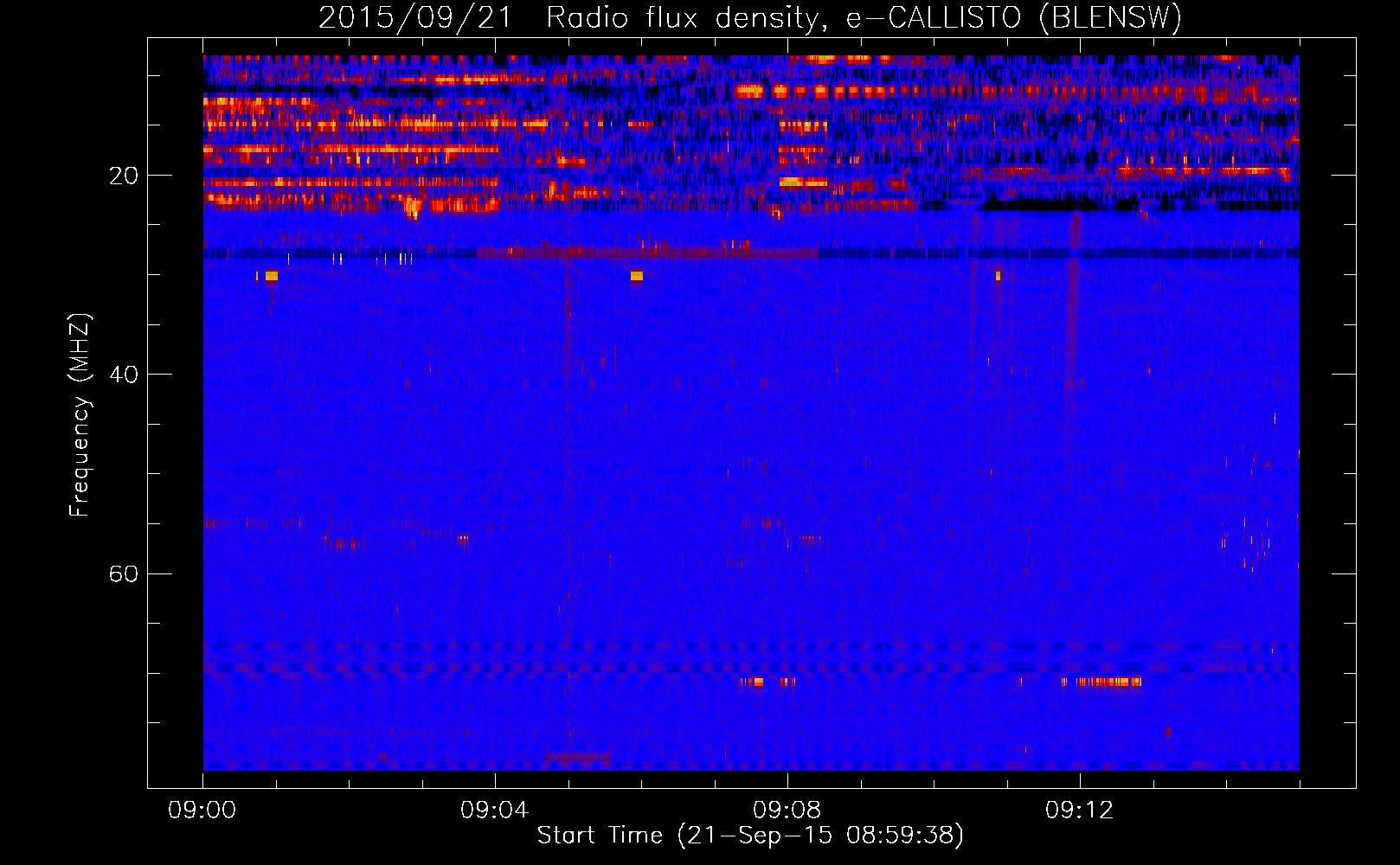Click the '09:04' time tick label
1400x865 pixels.
click(494, 811)
